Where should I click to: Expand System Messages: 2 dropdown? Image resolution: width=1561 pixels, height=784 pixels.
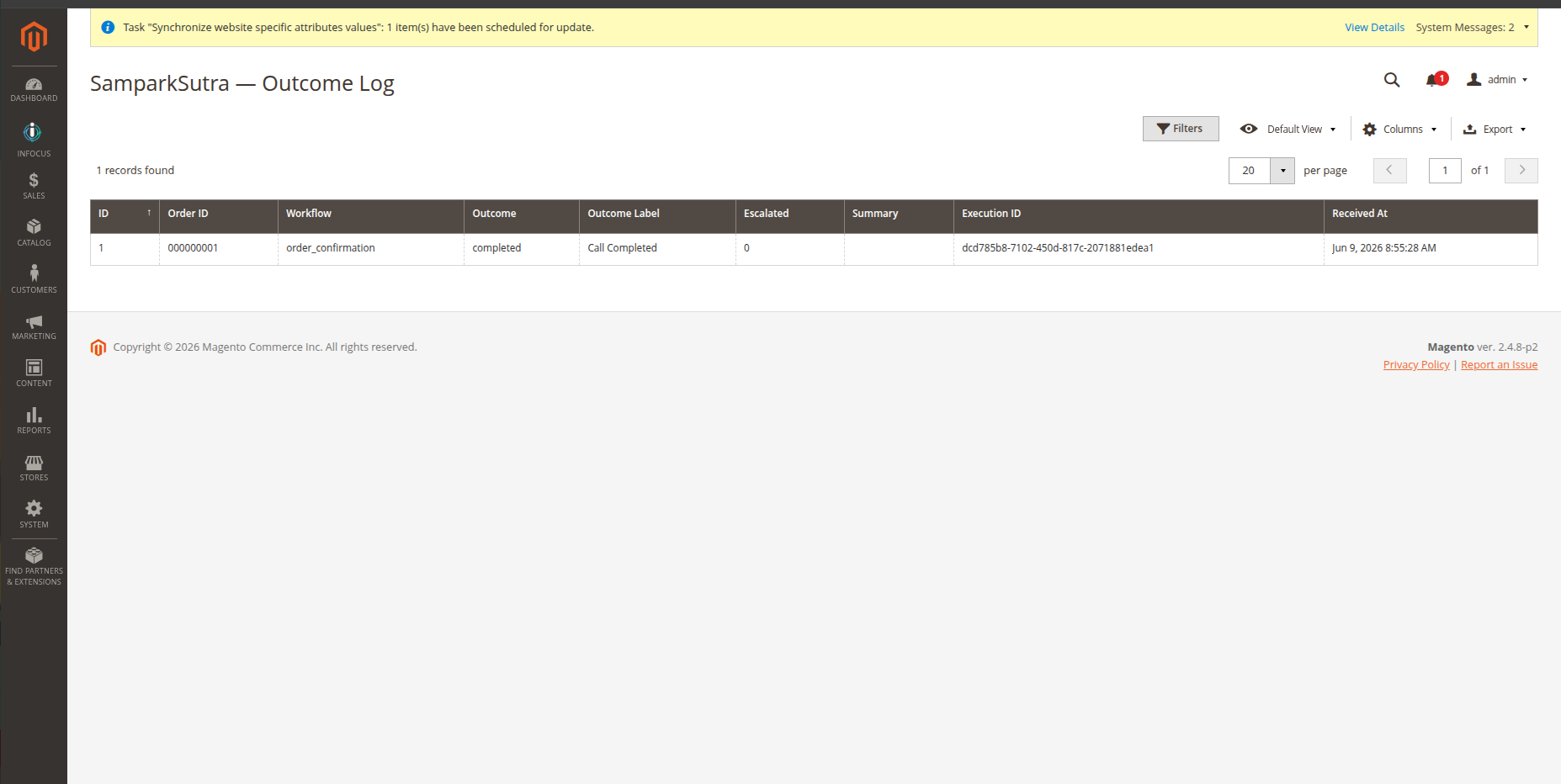click(x=1472, y=28)
